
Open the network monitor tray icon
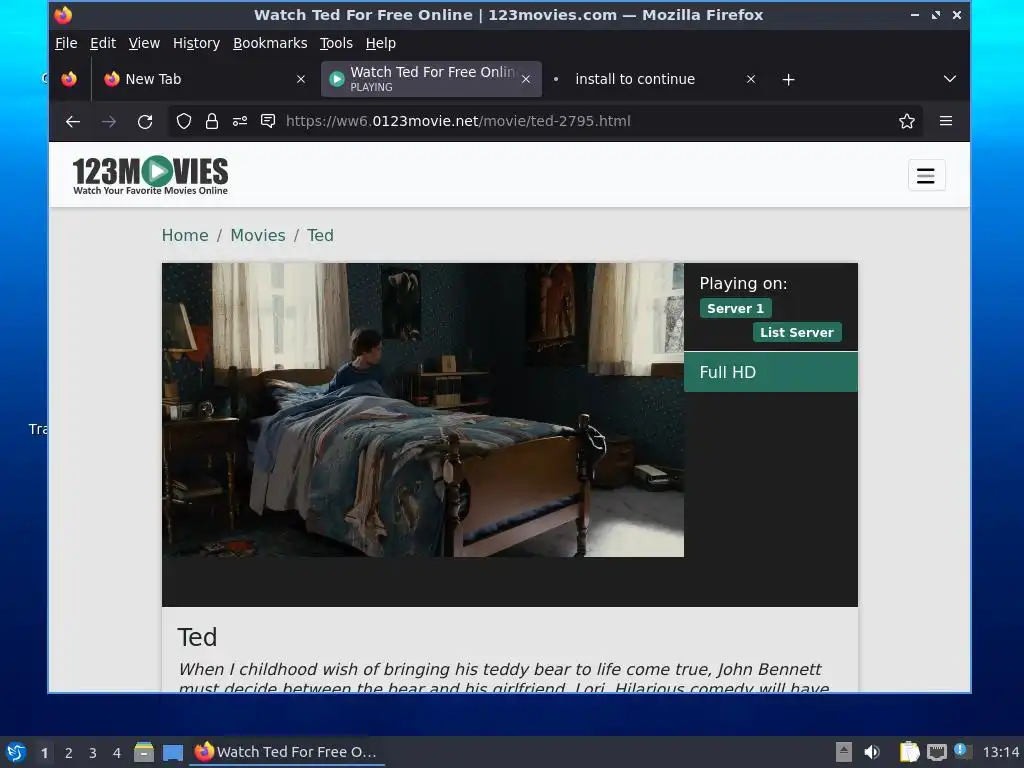[x=937, y=752]
